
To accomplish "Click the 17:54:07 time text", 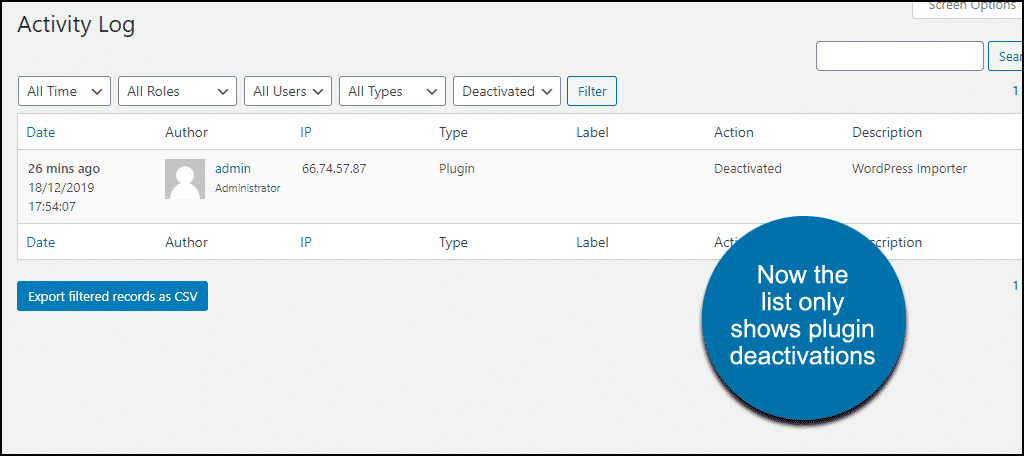I will pyautogui.click(x=54, y=208).
